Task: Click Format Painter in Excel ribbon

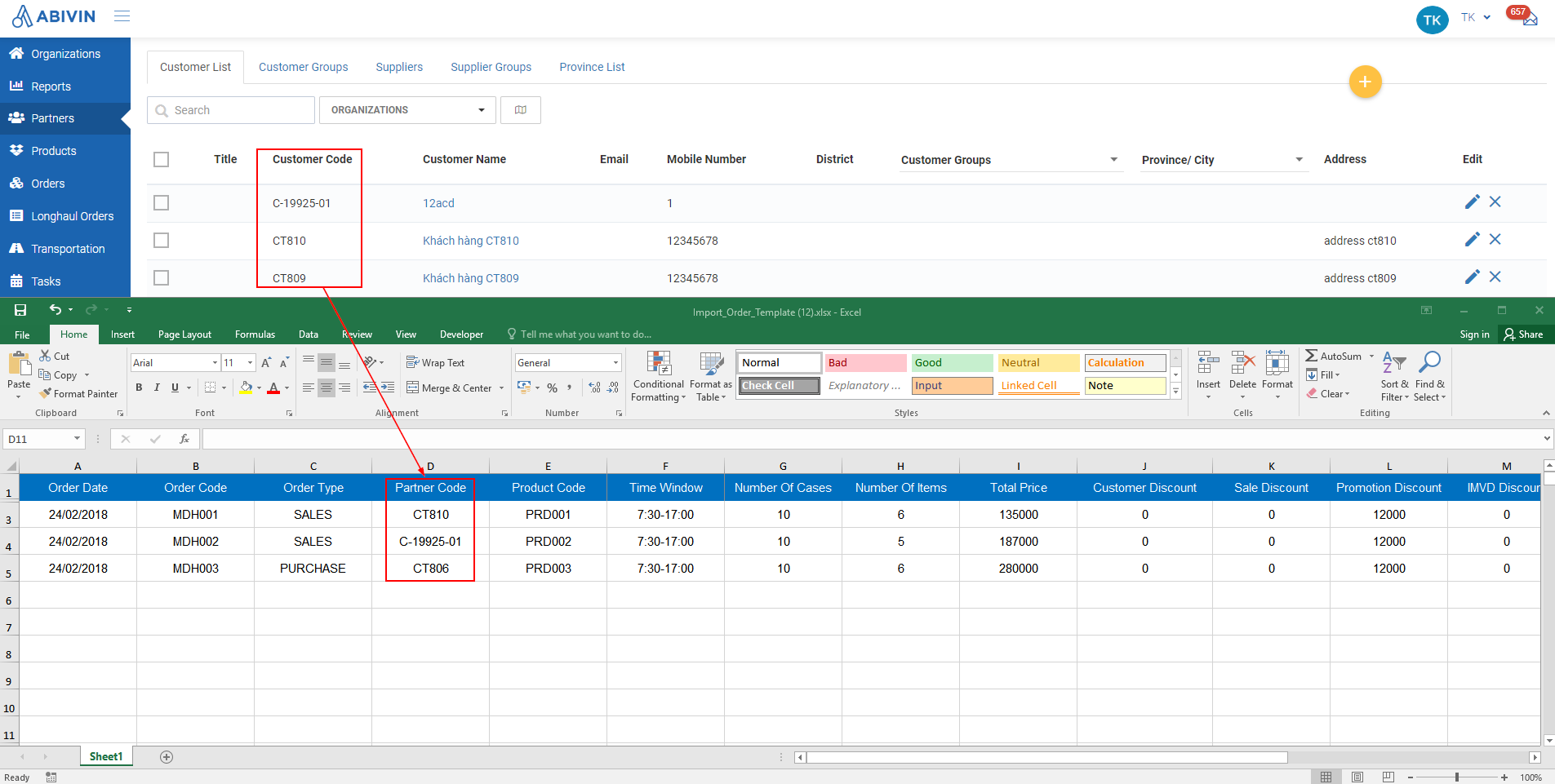Action: click(x=78, y=394)
